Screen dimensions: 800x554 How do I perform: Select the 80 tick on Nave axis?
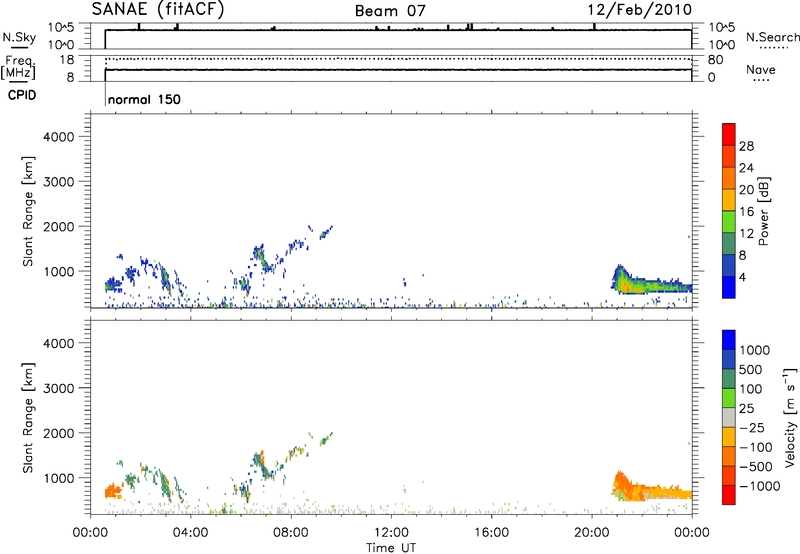(715, 60)
